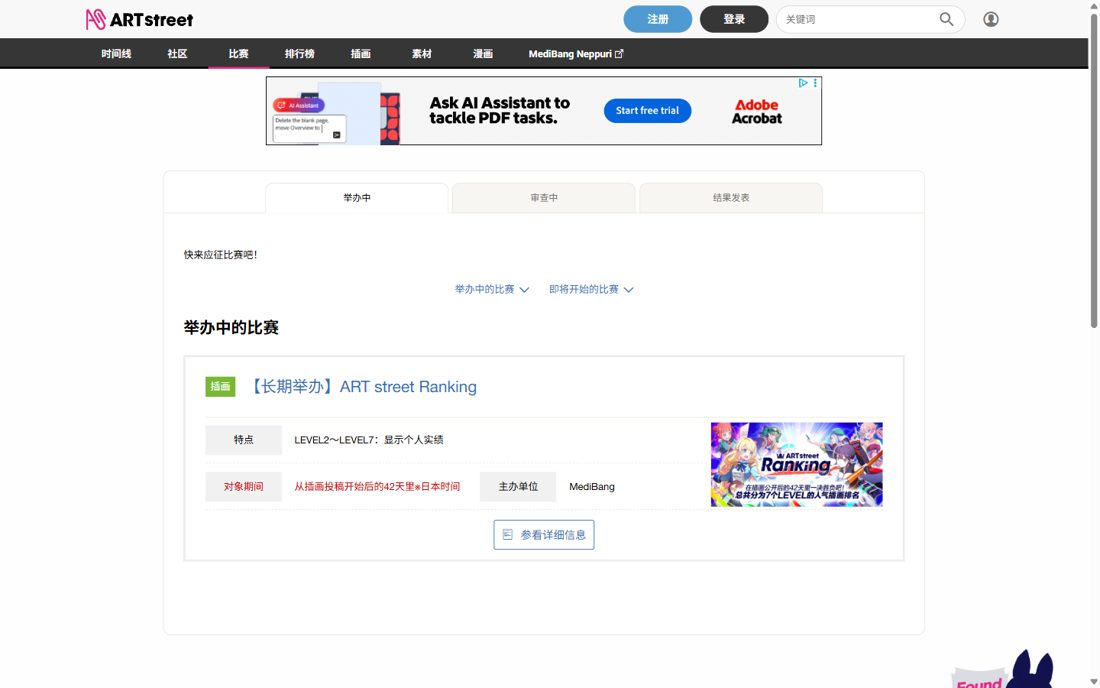Open the 插画 navigation item
Viewport: 1100px width, 688px height.
(x=361, y=54)
